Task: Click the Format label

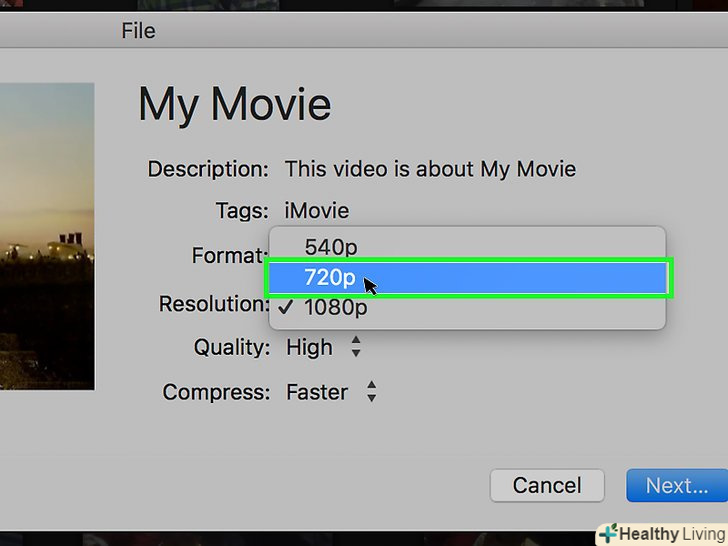Action: [229, 256]
